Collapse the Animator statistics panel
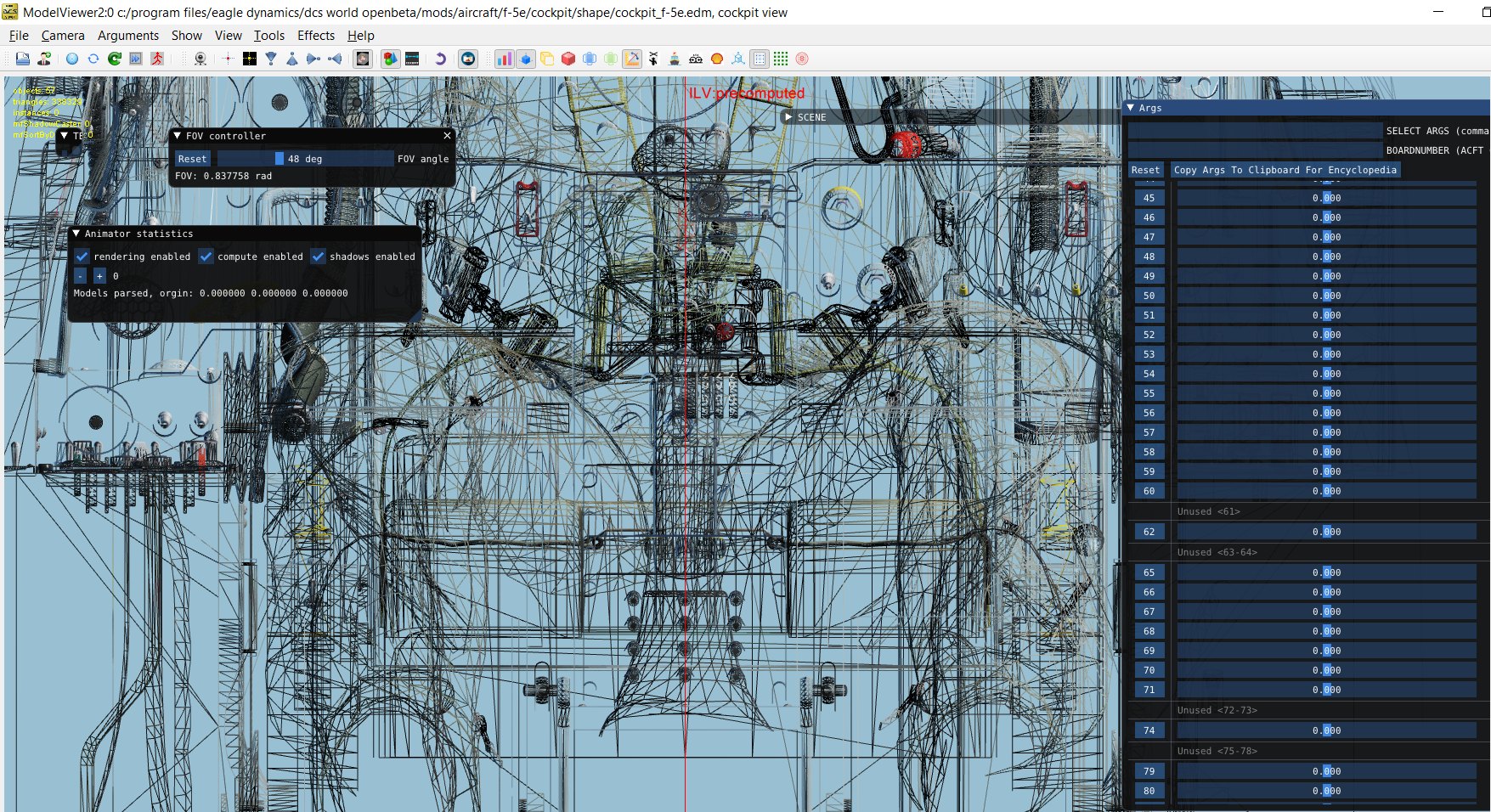Viewport: 1491px width, 812px height. pos(76,233)
